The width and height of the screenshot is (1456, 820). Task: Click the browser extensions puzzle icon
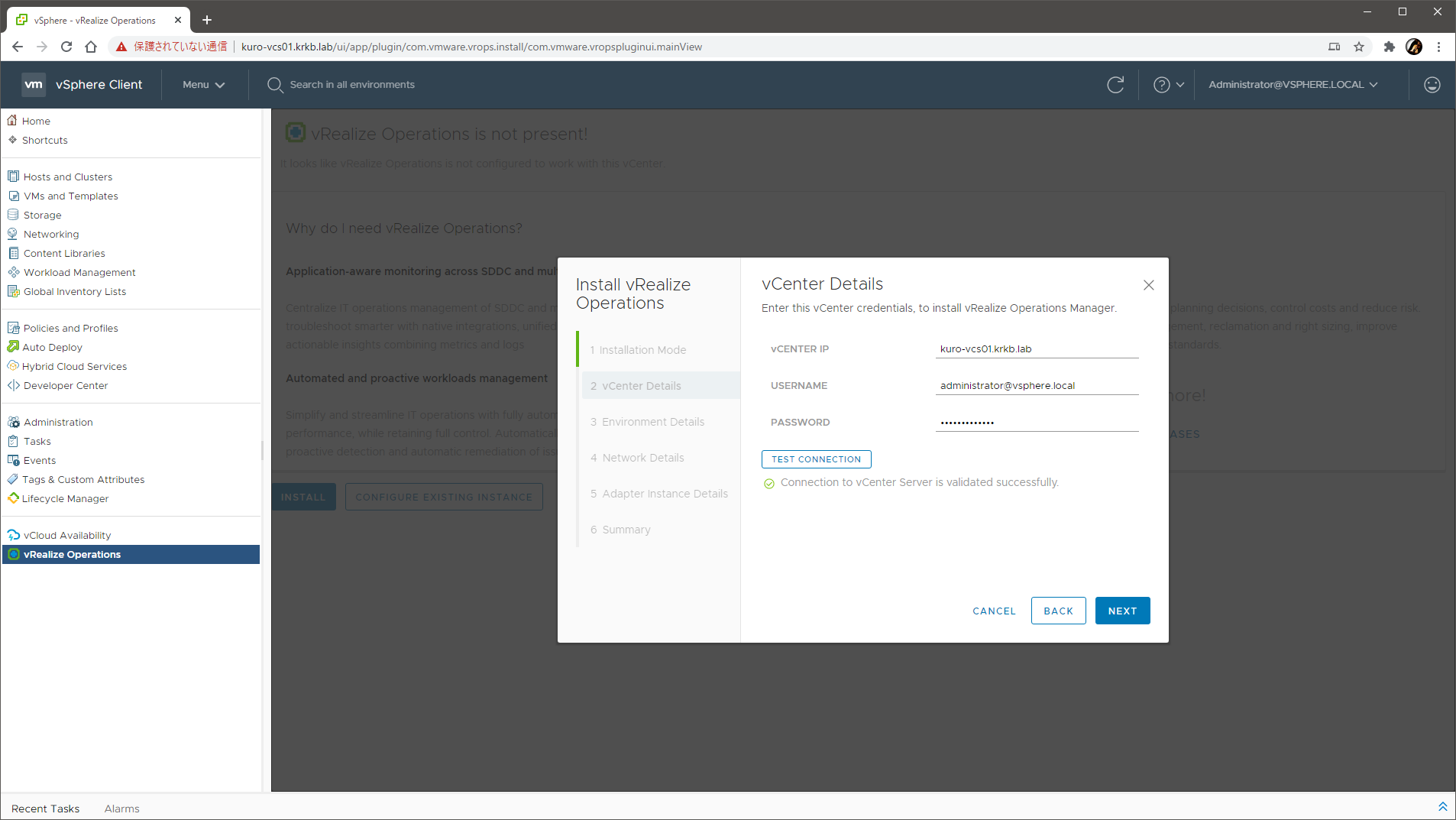pos(1389,47)
